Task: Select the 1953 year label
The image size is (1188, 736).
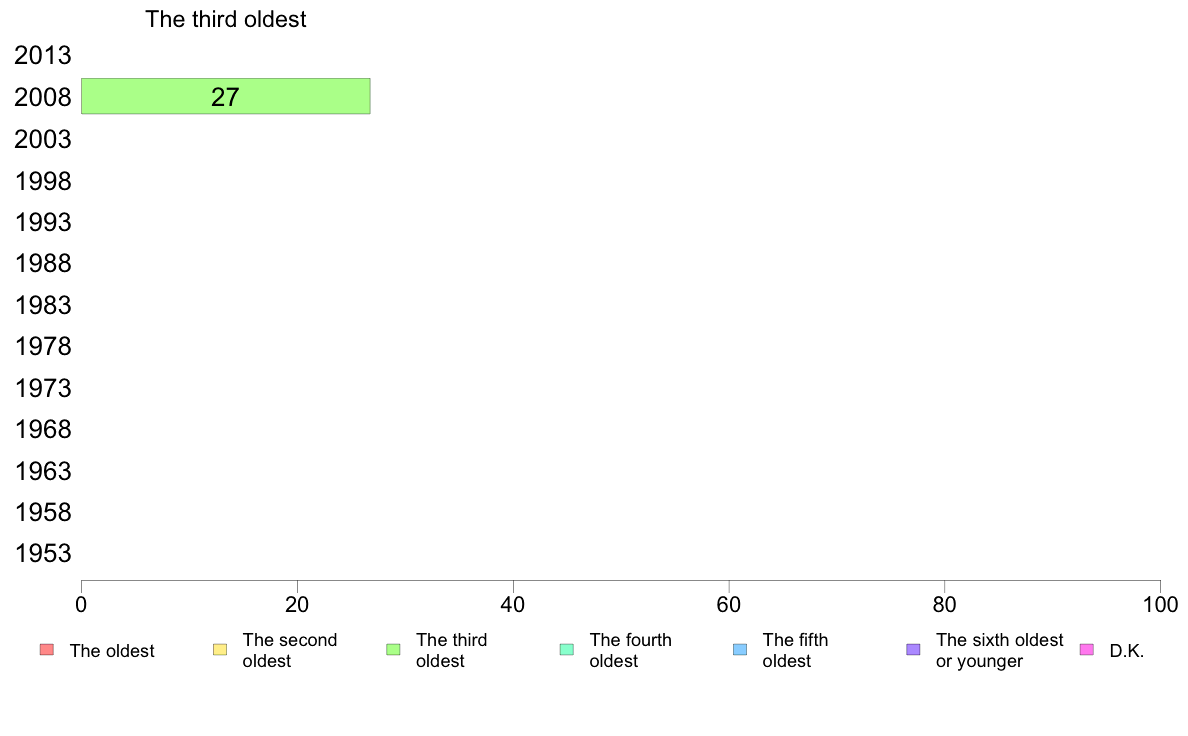Action: tap(42, 553)
